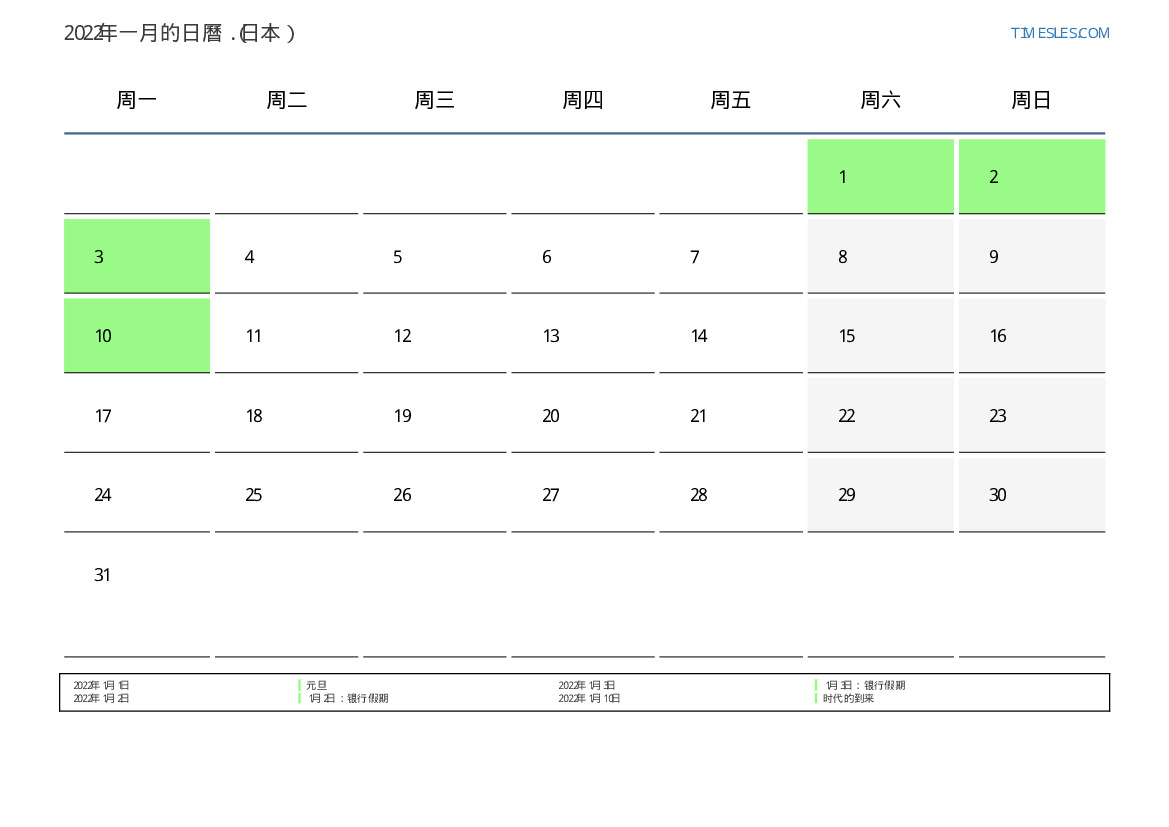
Task: Click the 时代的到来 holiday legend entry
Action: pyautogui.click(x=848, y=699)
